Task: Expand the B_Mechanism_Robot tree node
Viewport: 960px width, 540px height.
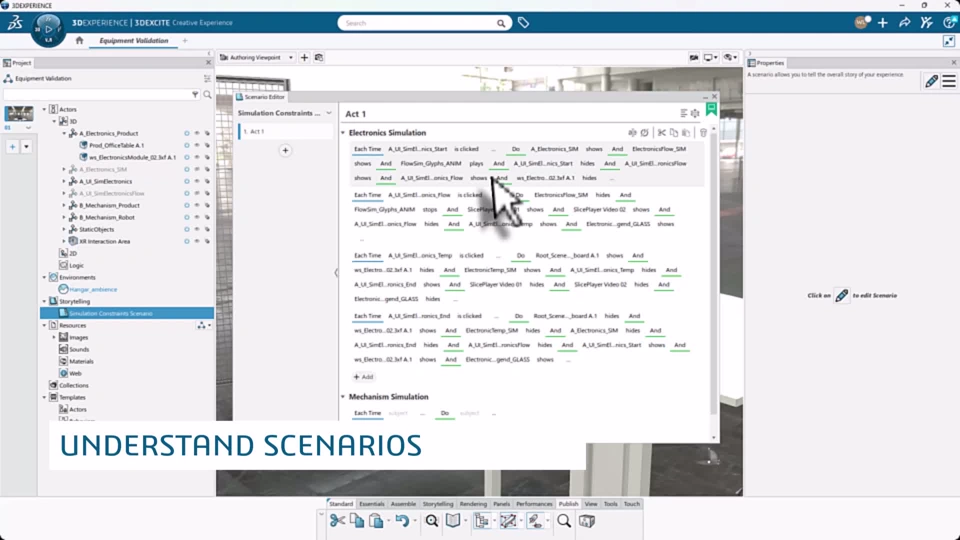Action: [x=64, y=217]
